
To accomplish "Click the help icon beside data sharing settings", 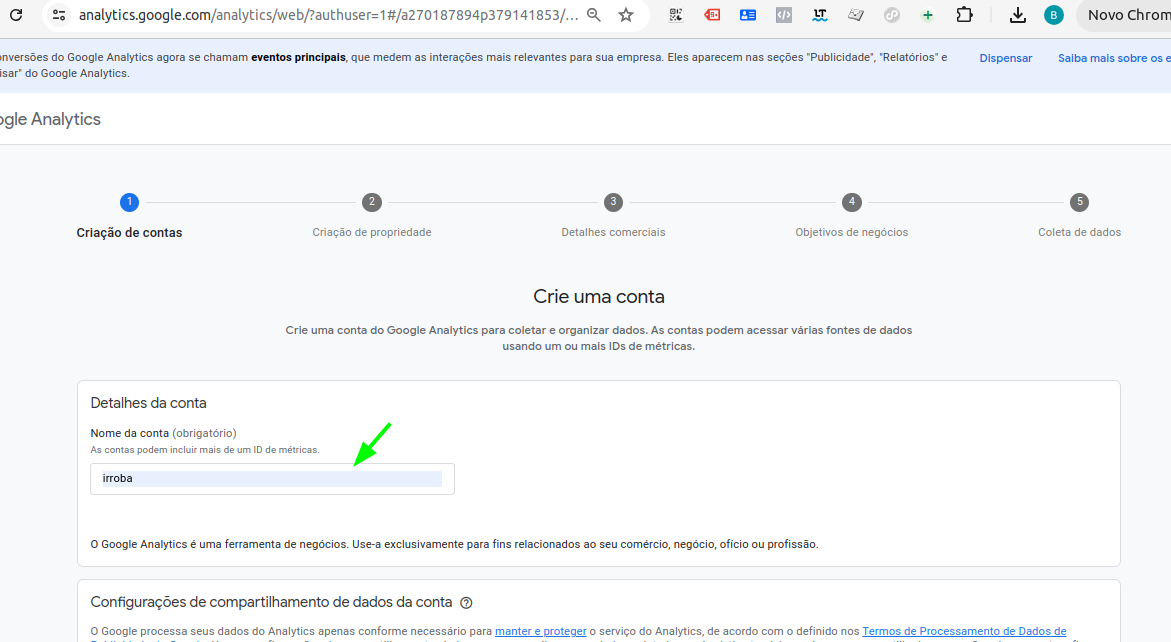I will click(x=466, y=602).
